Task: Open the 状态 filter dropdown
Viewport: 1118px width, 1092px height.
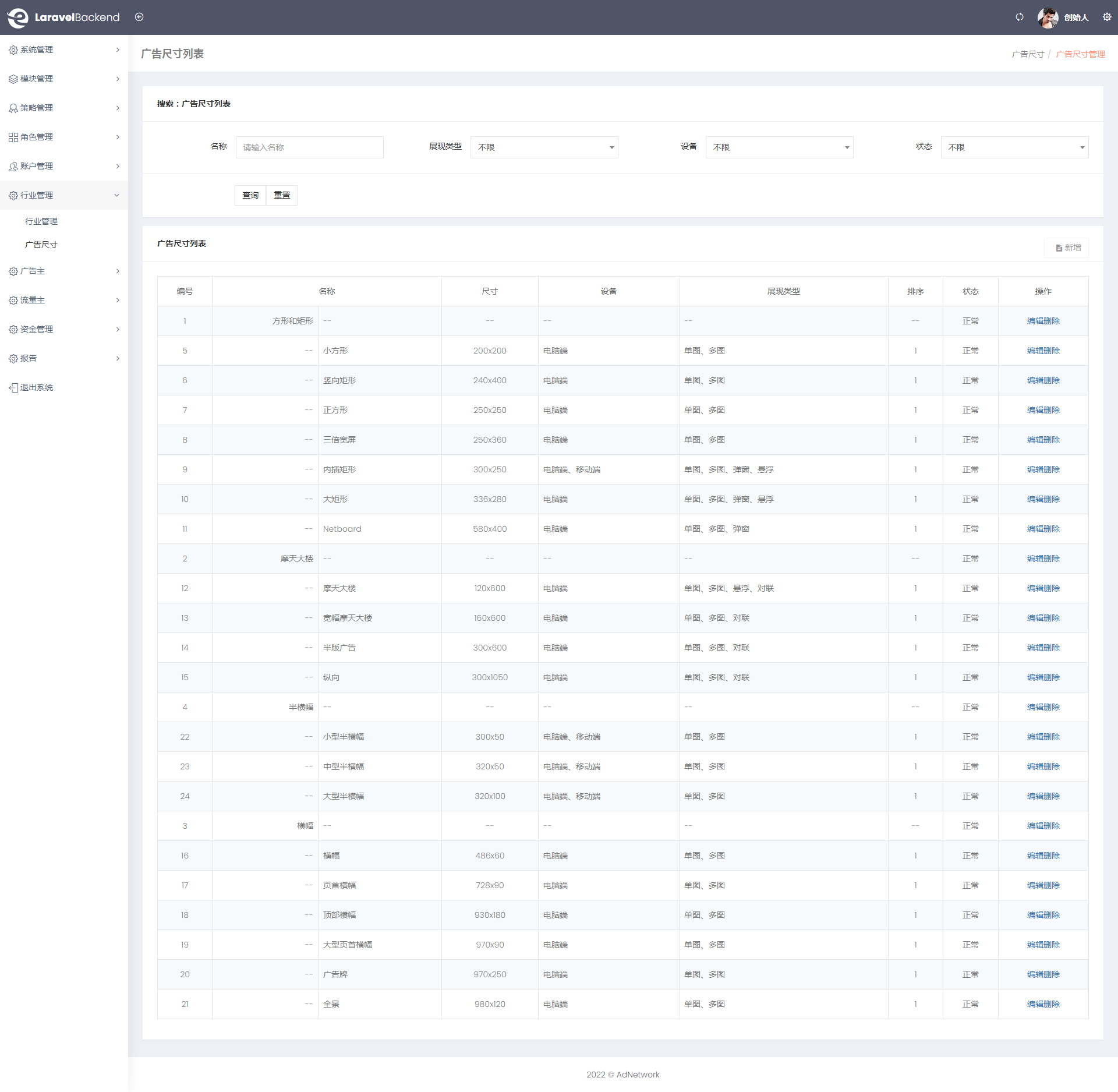Action: [x=1014, y=147]
